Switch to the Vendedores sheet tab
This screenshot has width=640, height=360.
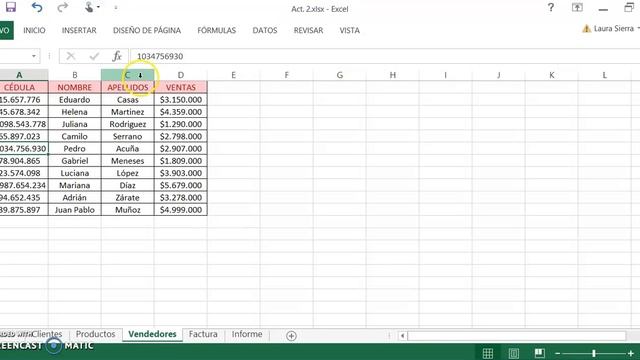click(152, 334)
